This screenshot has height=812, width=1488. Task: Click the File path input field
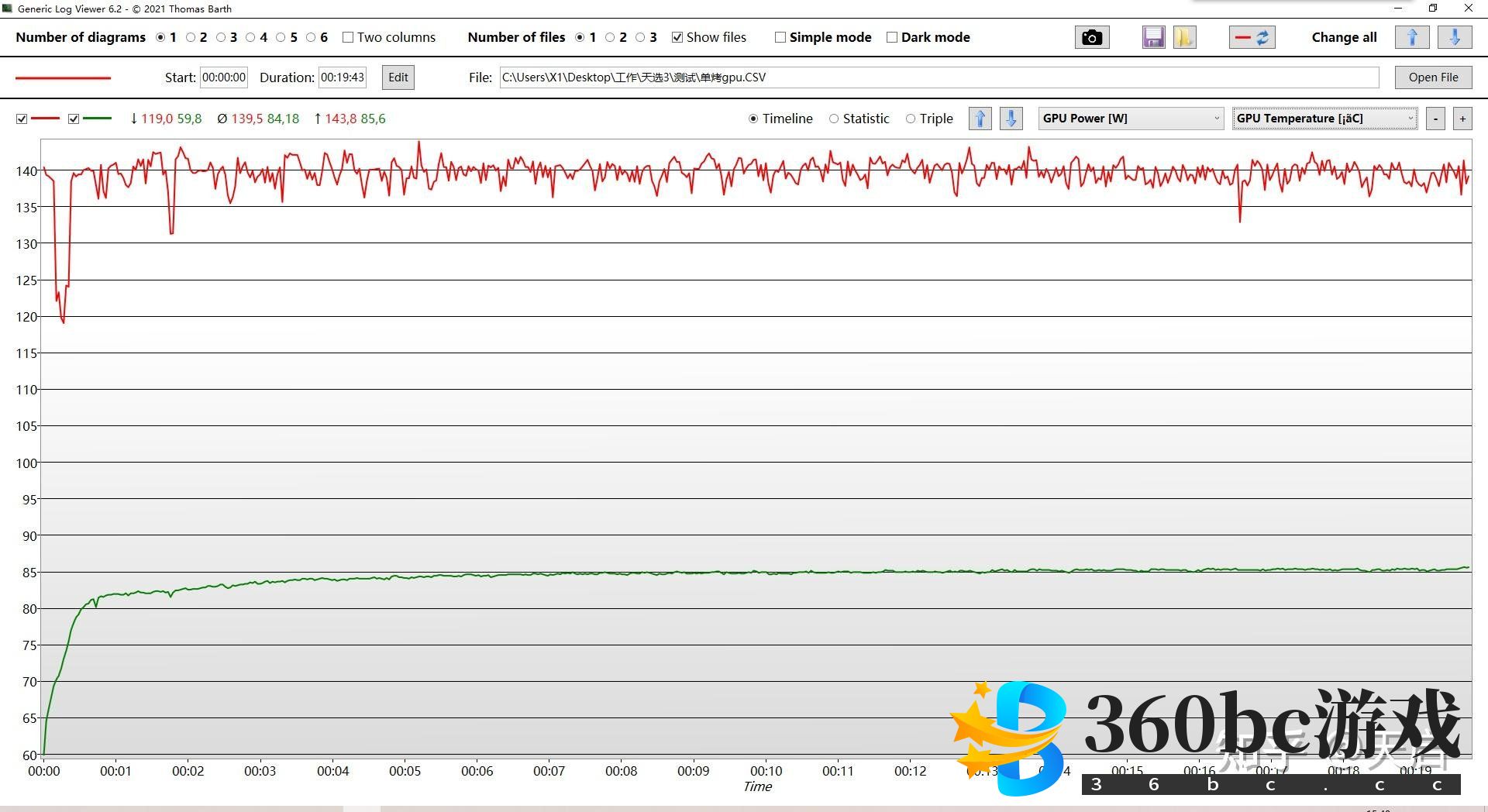pyautogui.click(x=939, y=77)
